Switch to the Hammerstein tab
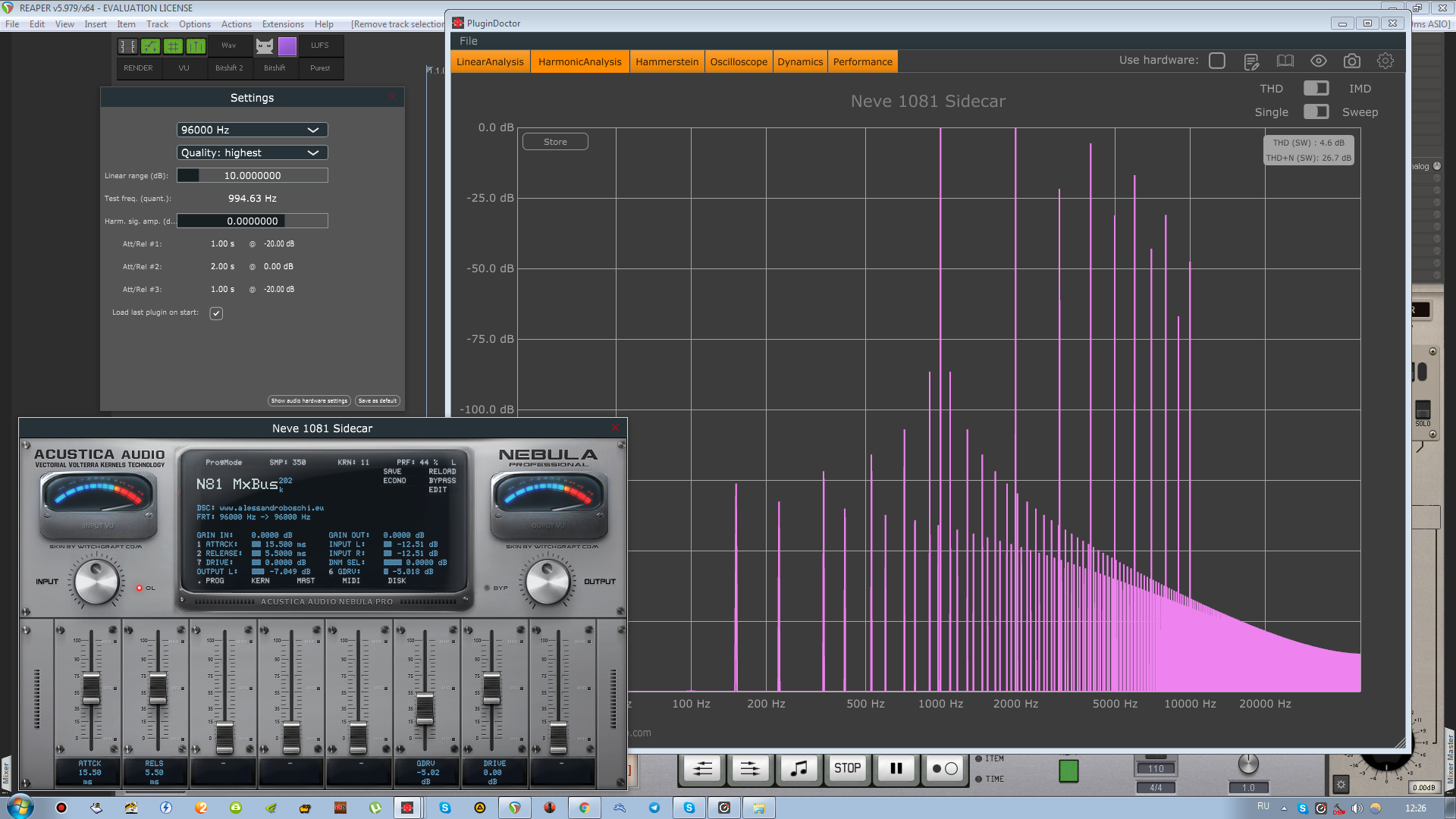 pyautogui.click(x=667, y=61)
